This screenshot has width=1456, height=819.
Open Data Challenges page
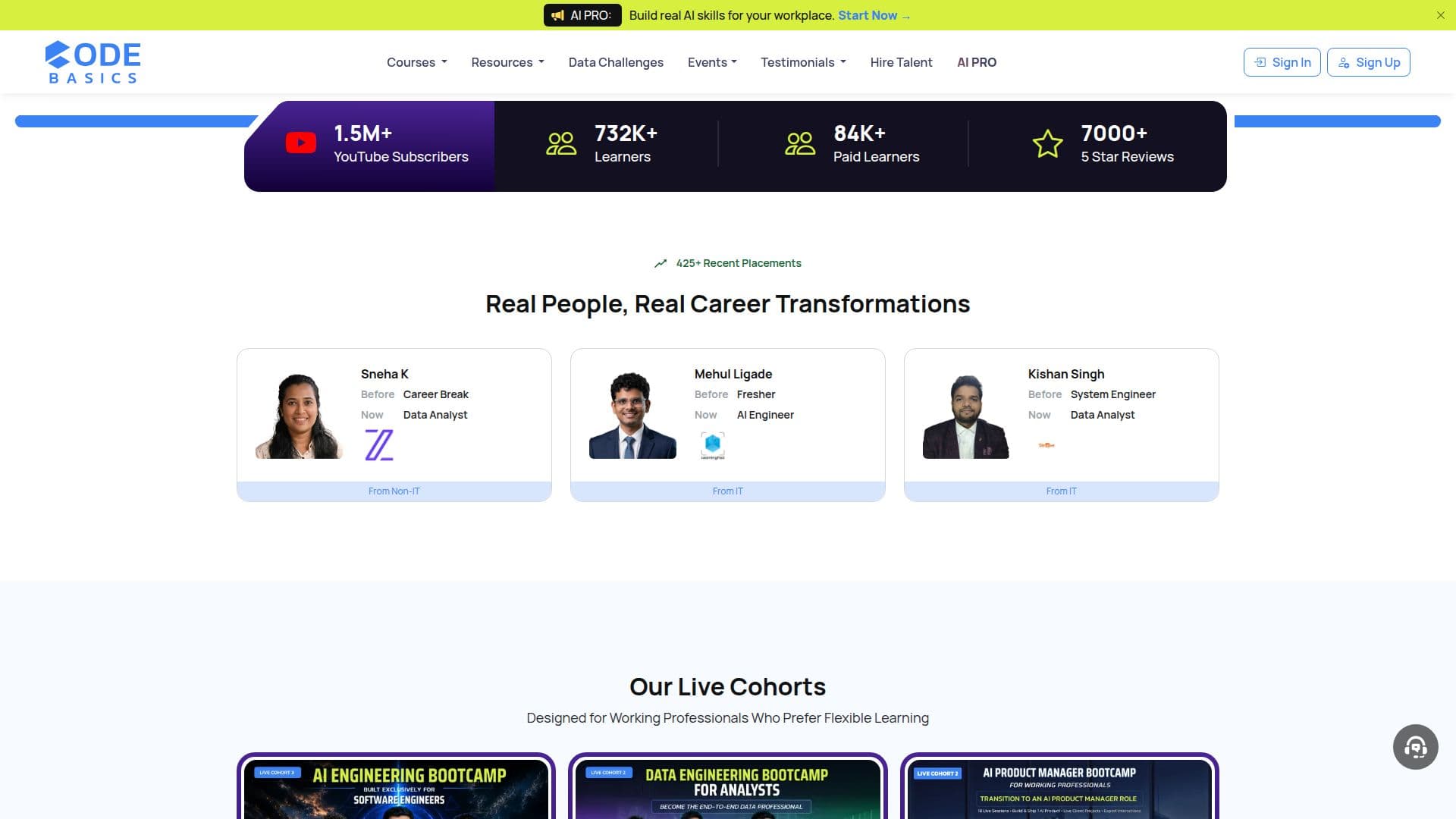tap(616, 62)
